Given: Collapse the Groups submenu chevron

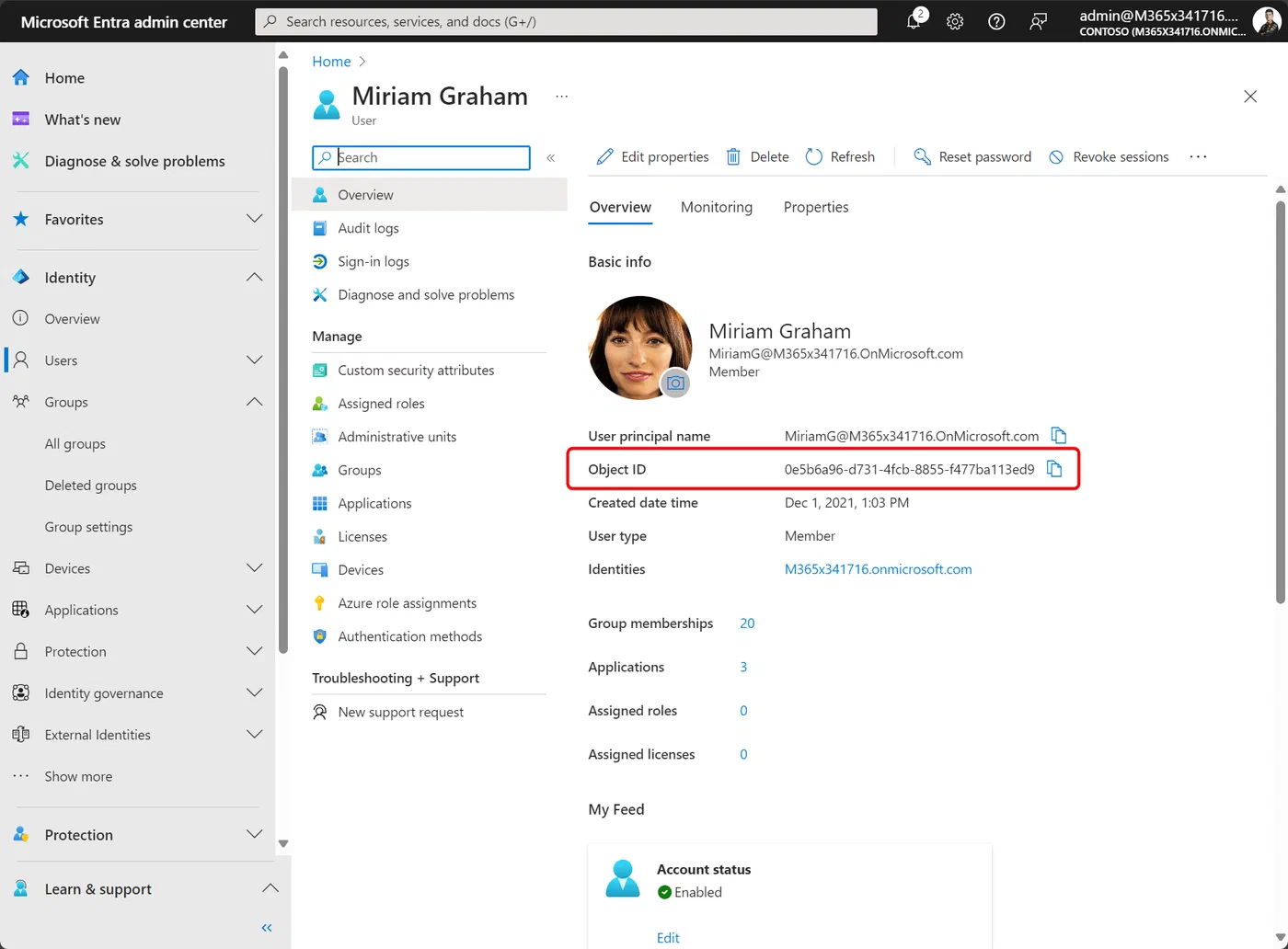Looking at the screenshot, I should [255, 402].
